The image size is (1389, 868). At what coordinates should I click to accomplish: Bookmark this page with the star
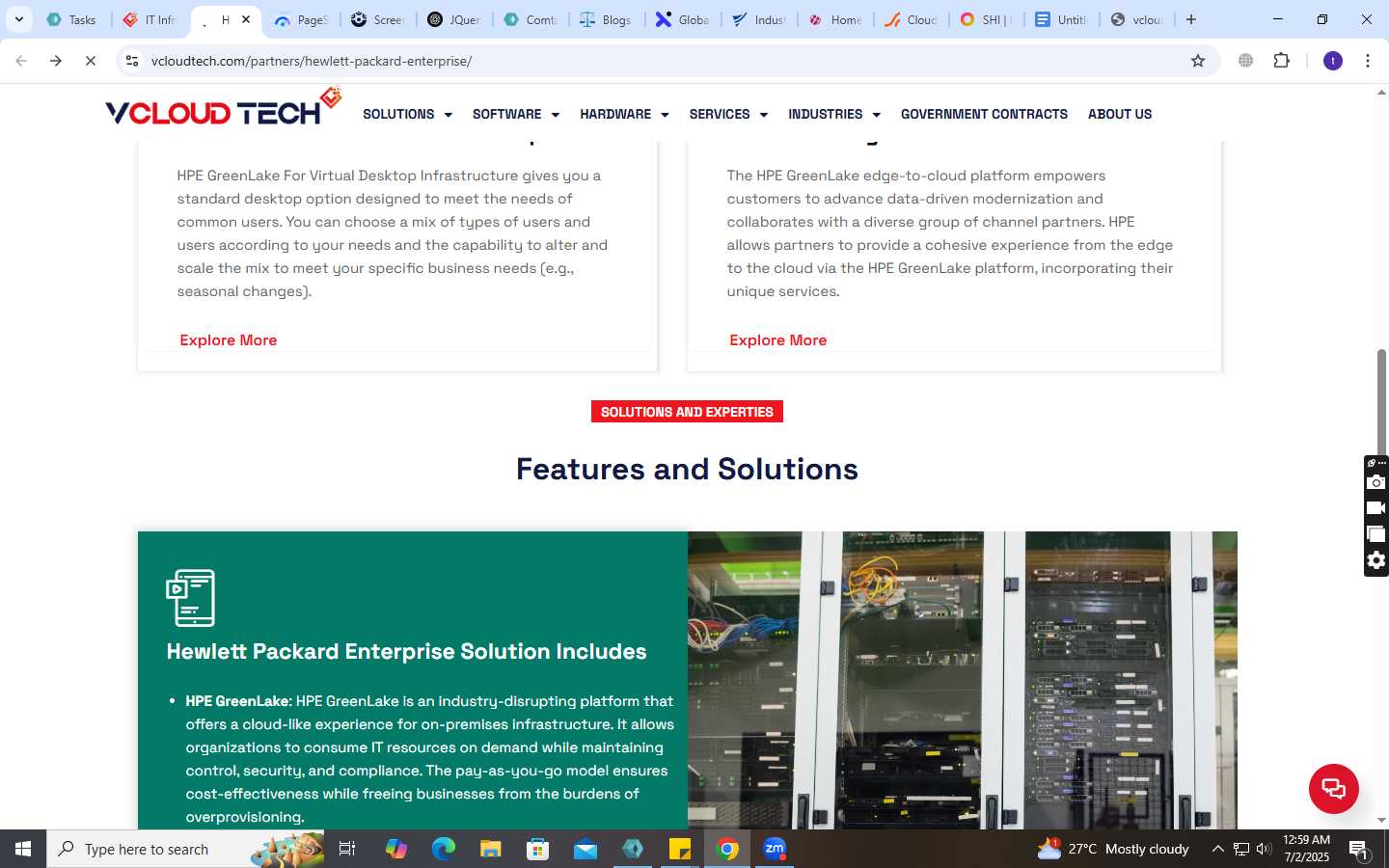pyautogui.click(x=1198, y=61)
